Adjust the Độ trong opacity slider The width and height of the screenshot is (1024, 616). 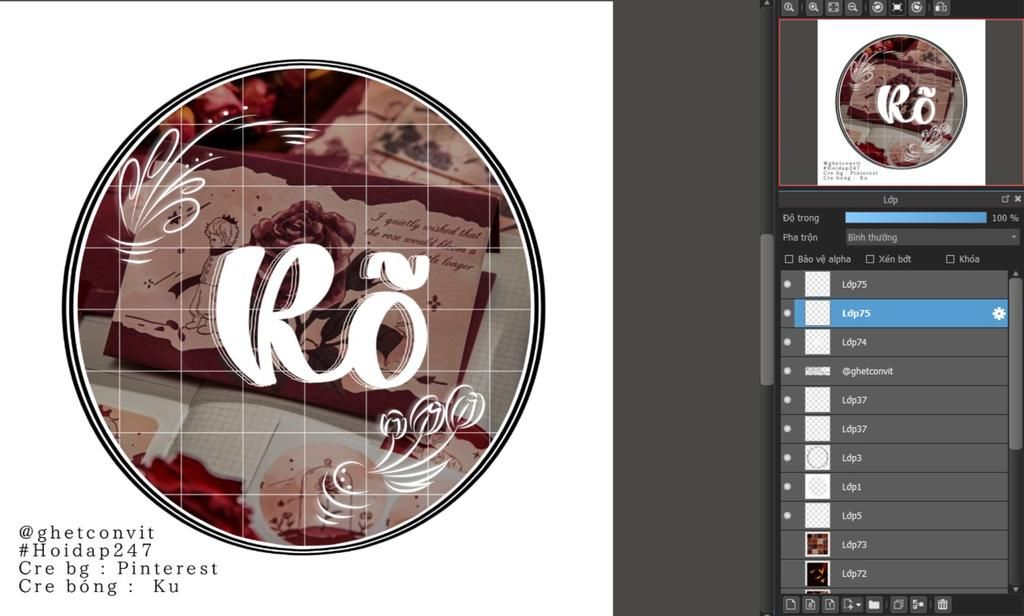[x=916, y=218]
